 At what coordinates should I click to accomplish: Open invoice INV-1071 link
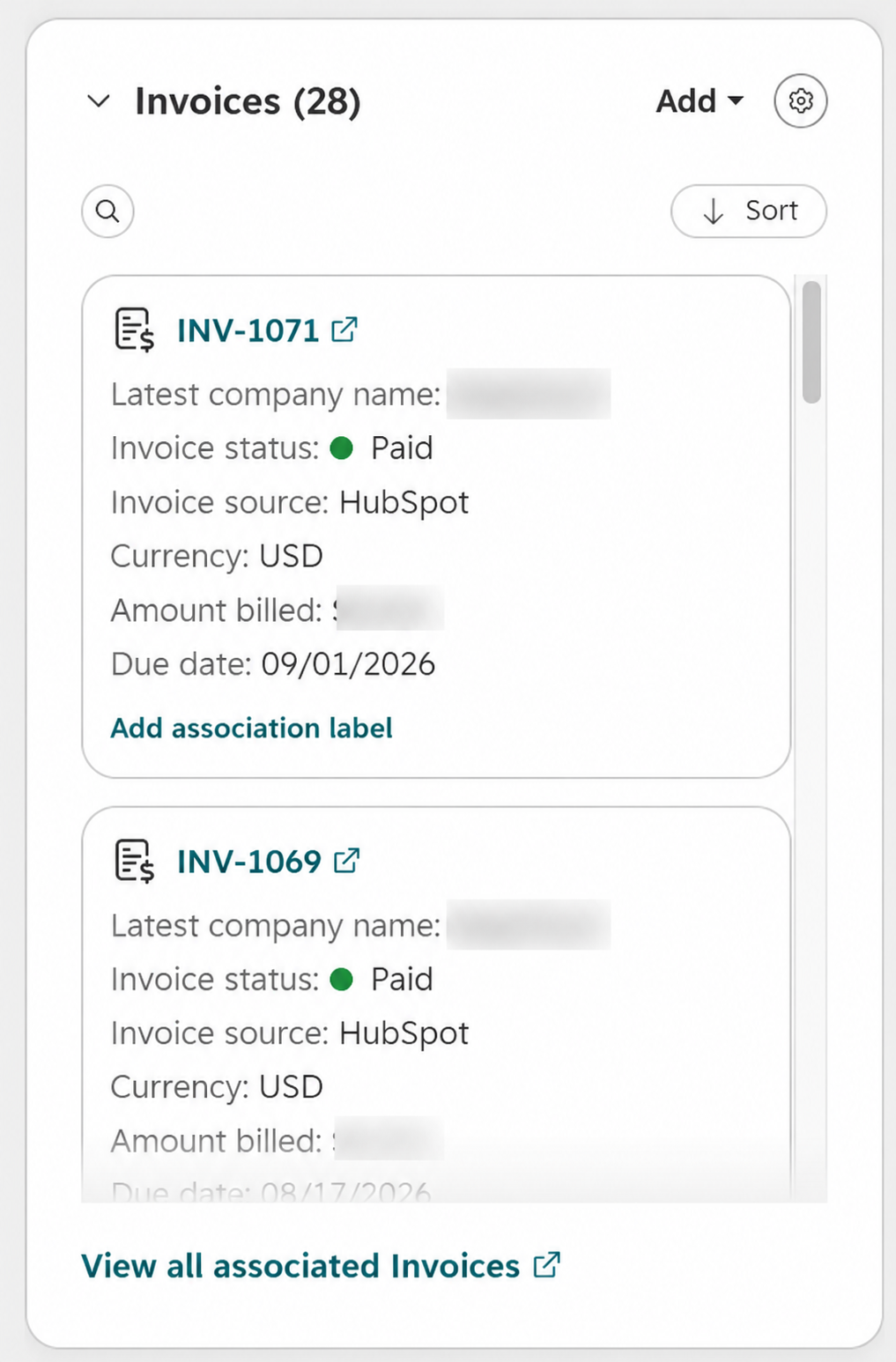pos(248,330)
